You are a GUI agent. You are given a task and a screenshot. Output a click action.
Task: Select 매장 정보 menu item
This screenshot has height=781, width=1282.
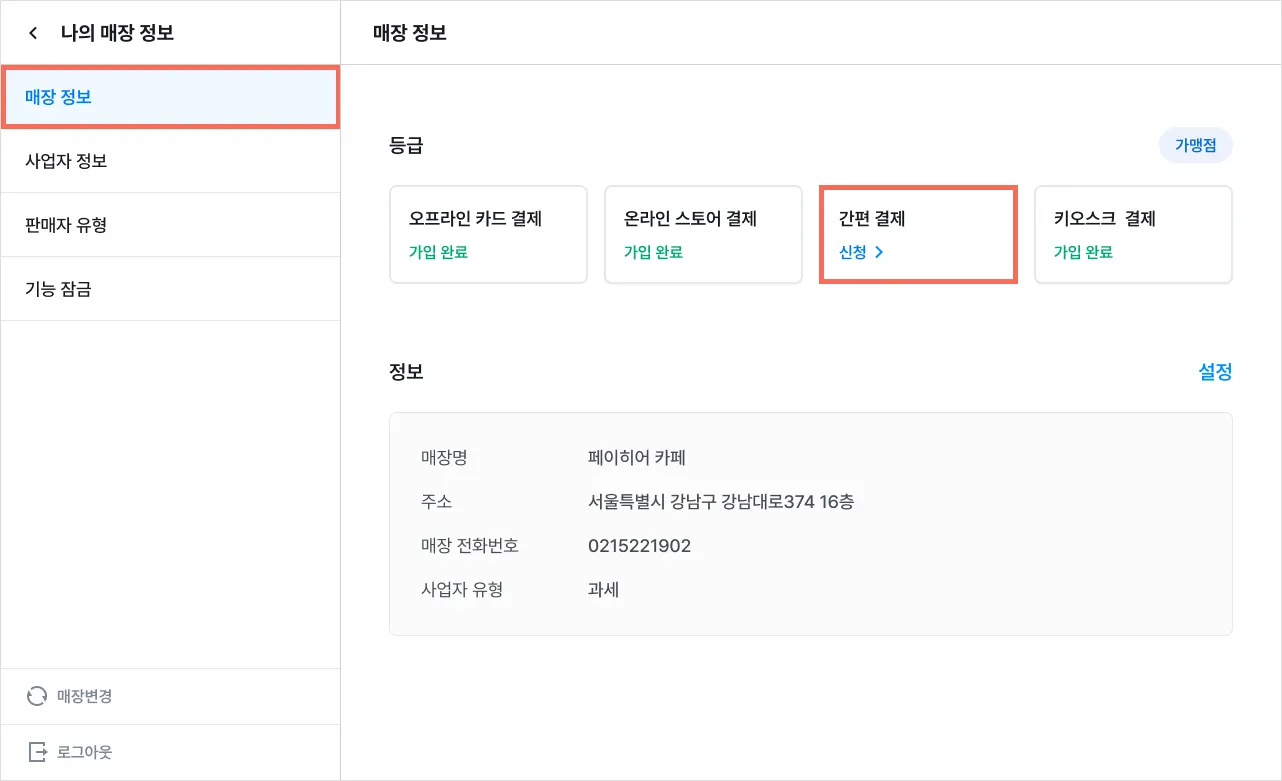click(170, 97)
